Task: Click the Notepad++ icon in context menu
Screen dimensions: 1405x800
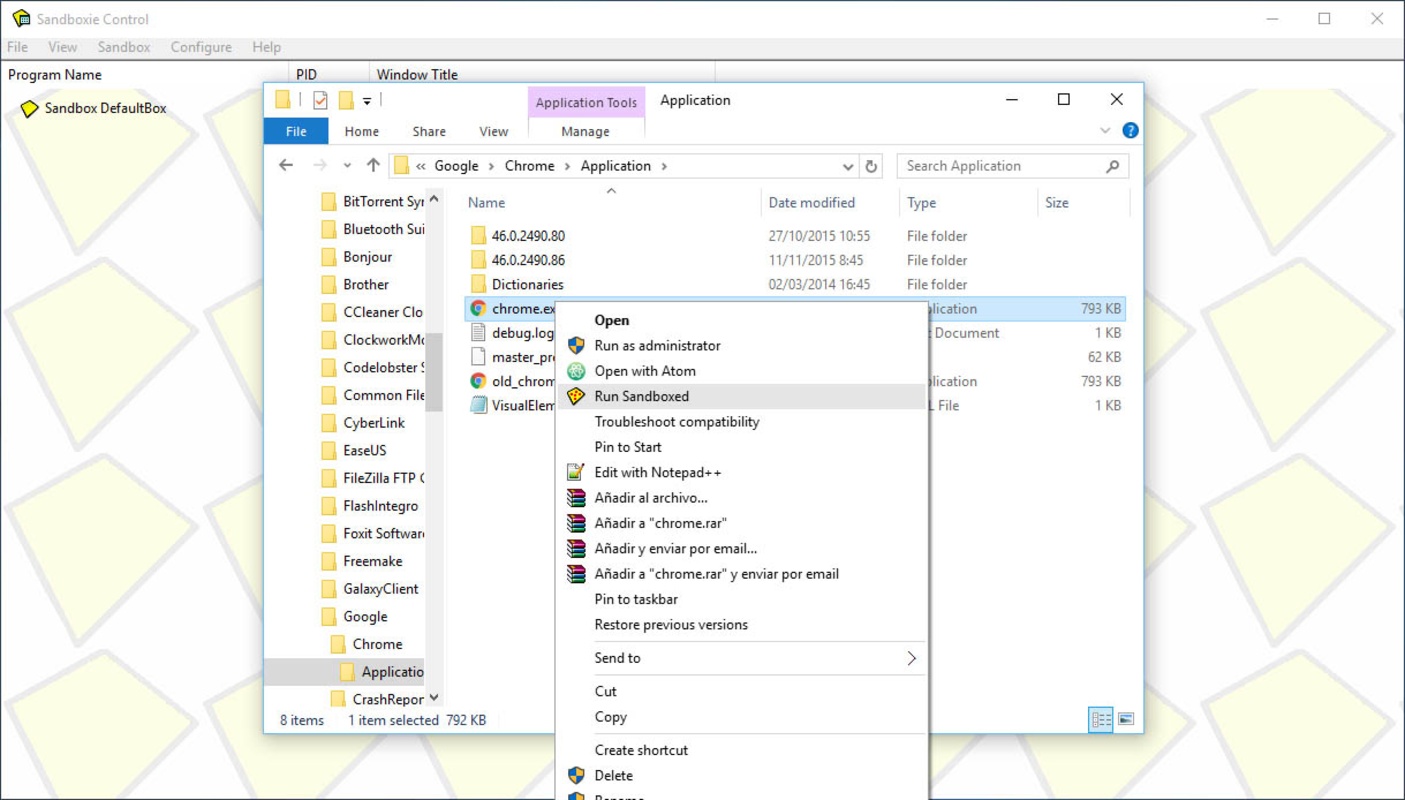Action: [x=576, y=472]
